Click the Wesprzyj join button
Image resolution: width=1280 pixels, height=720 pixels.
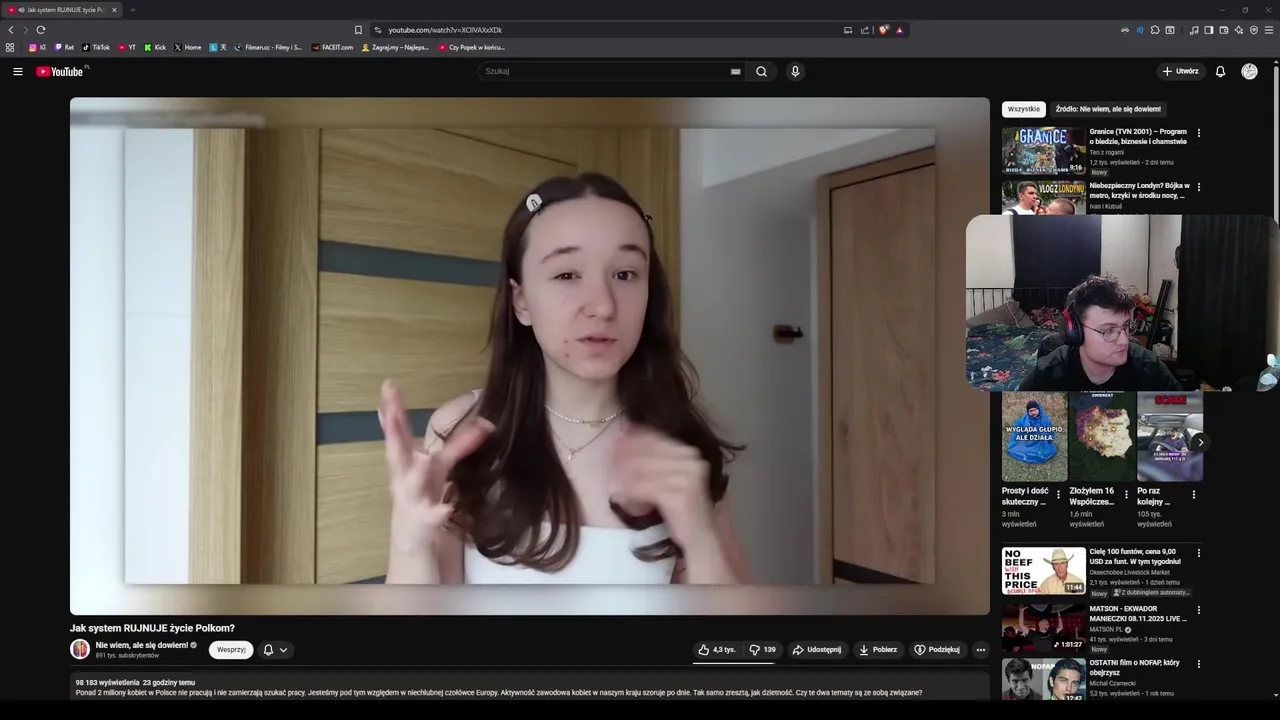231,649
